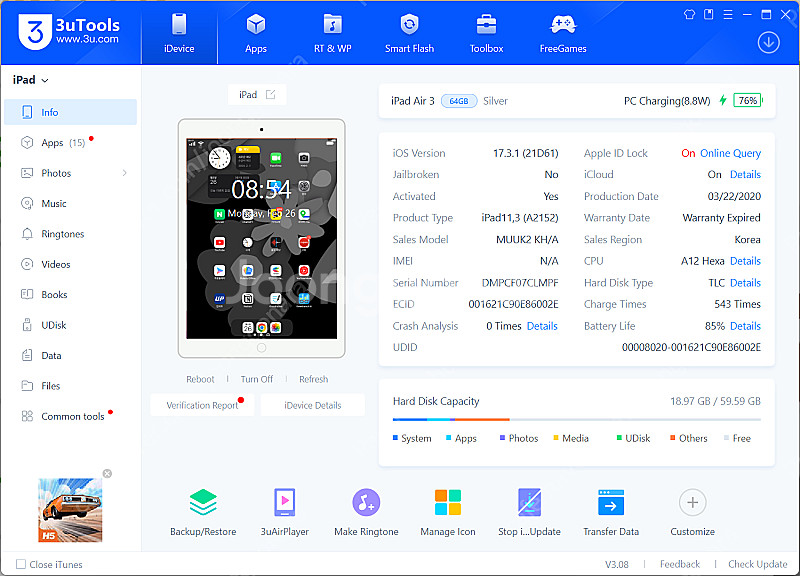The height and width of the screenshot is (576, 800).
Task: Select Music in the sidebar
Action: point(70,204)
